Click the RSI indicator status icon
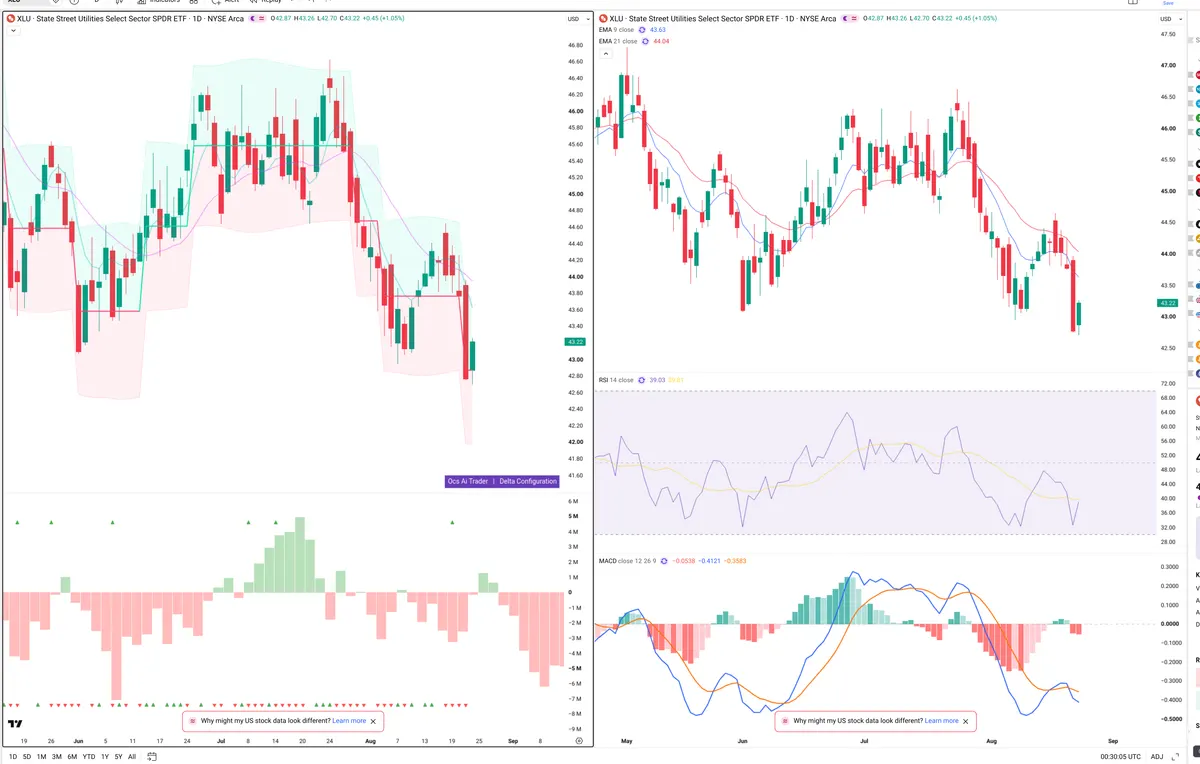Viewport: 1200px width, 764px height. pos(642,380)
